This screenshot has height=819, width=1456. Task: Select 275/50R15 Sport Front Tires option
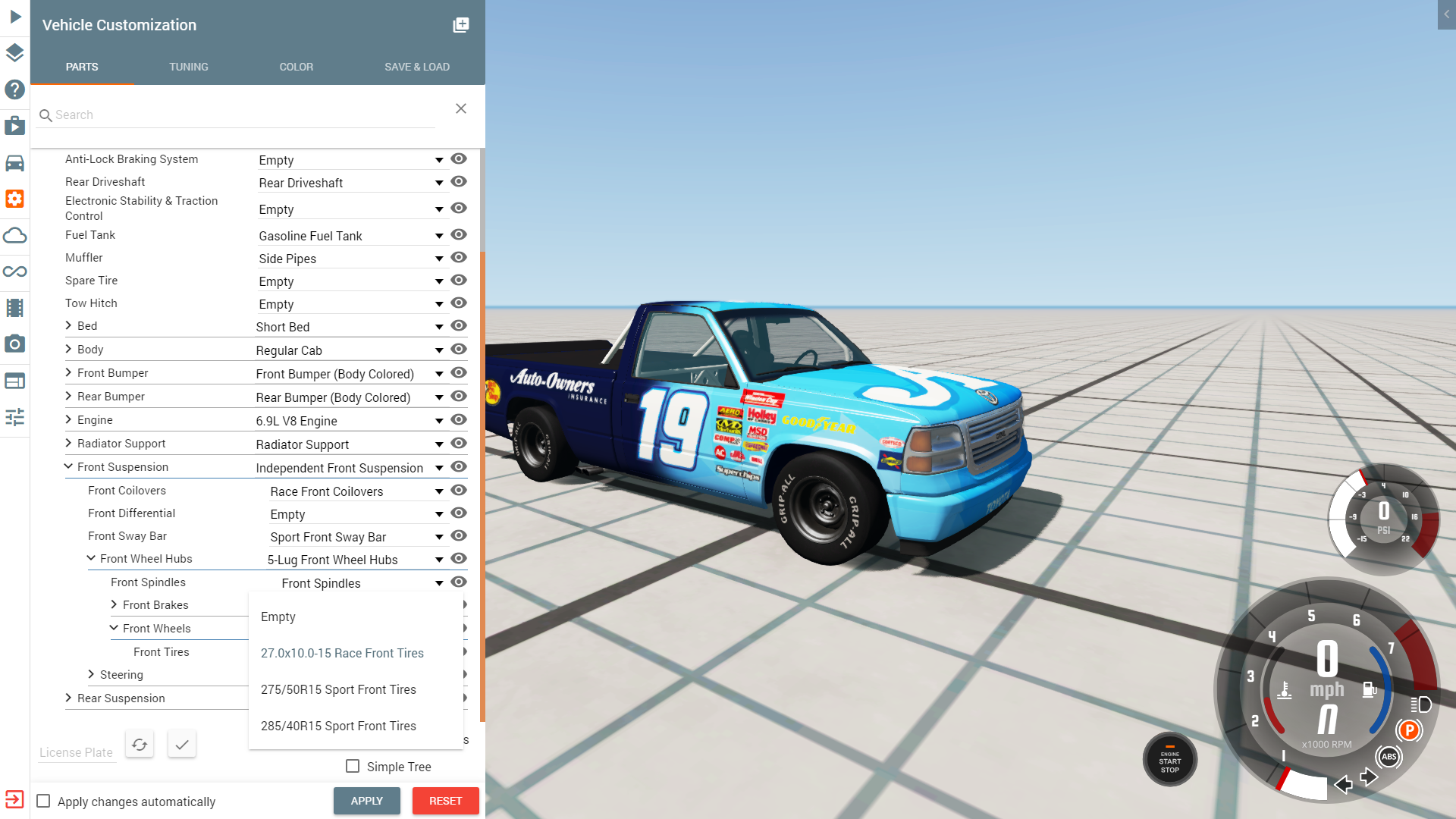[x=356, y=690]
